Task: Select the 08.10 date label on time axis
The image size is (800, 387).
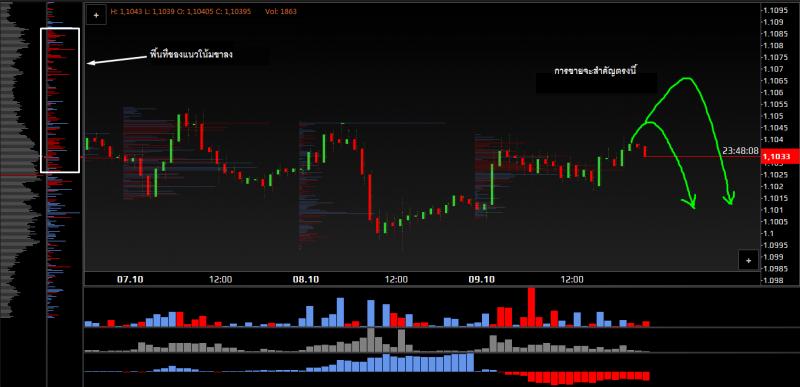Action: pyautogui.click(x=306, y=279)
